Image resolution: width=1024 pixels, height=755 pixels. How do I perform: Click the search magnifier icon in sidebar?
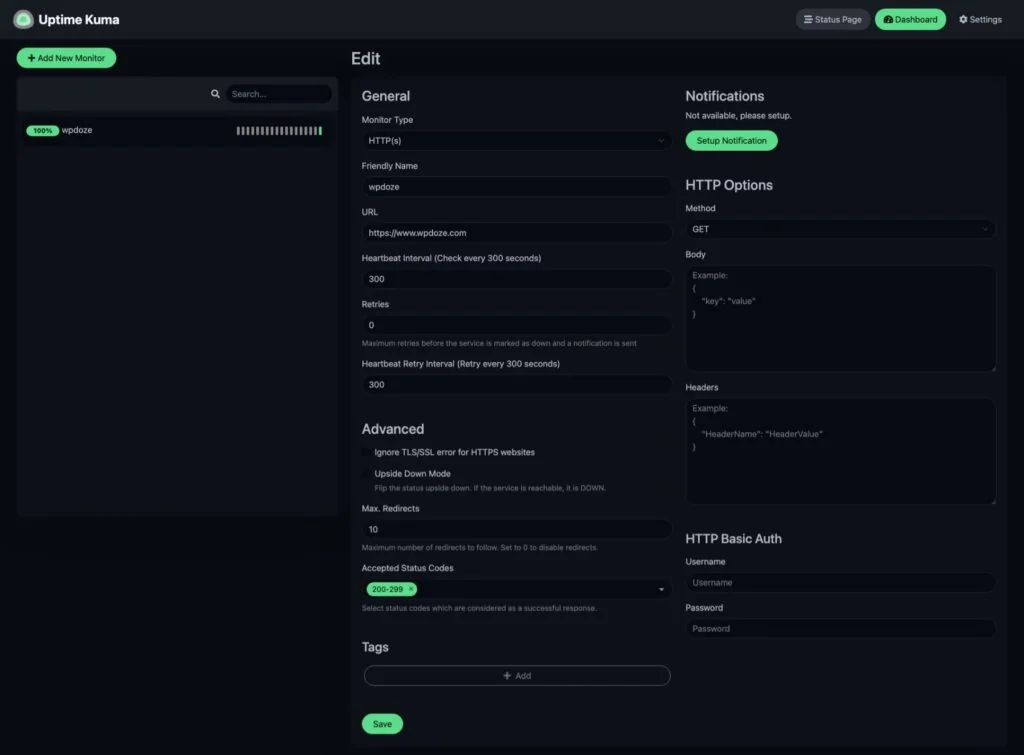215,93
